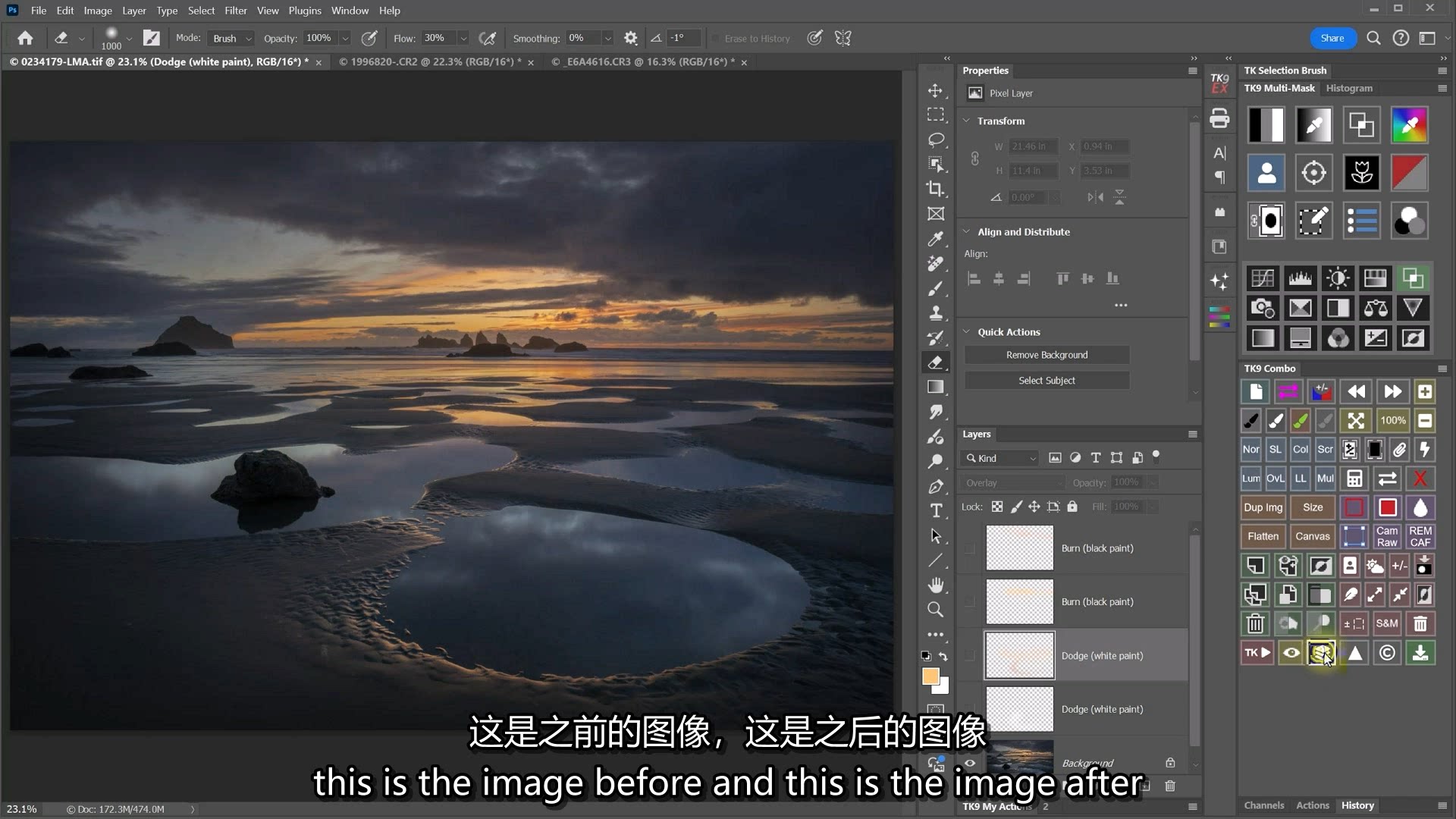Hide the Background layer
The image size is (1456, 819).
[x=970, y=763]
